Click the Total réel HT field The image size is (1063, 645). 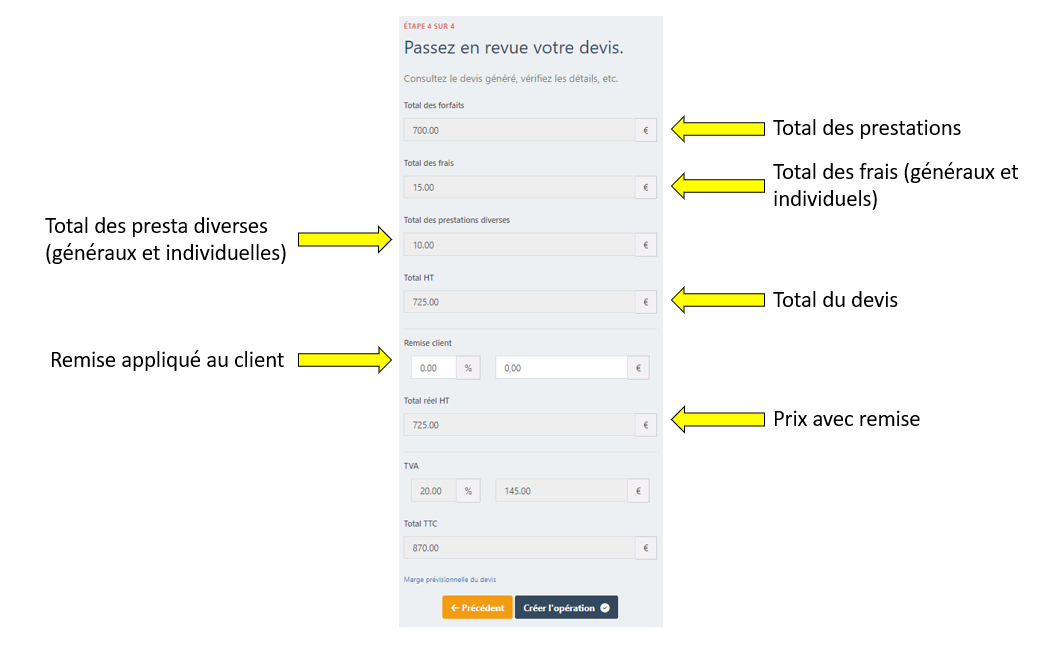(x=518, y=425)
